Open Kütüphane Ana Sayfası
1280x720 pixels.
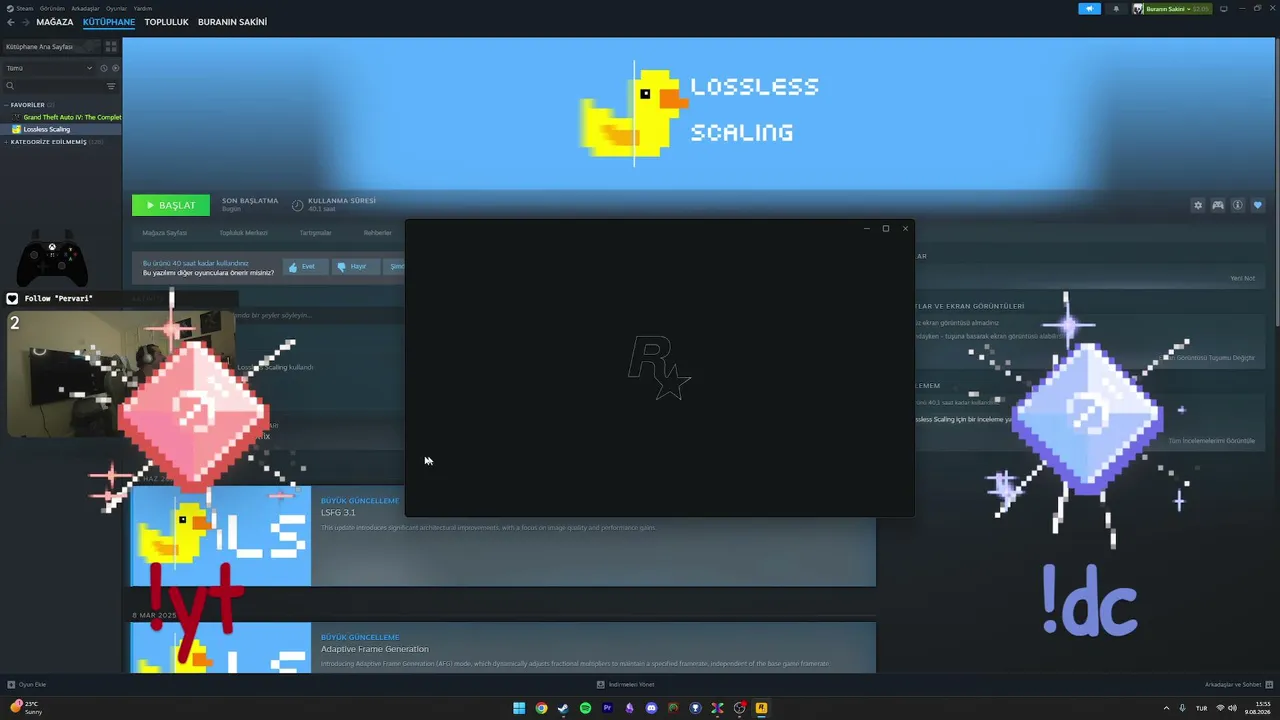50,47
